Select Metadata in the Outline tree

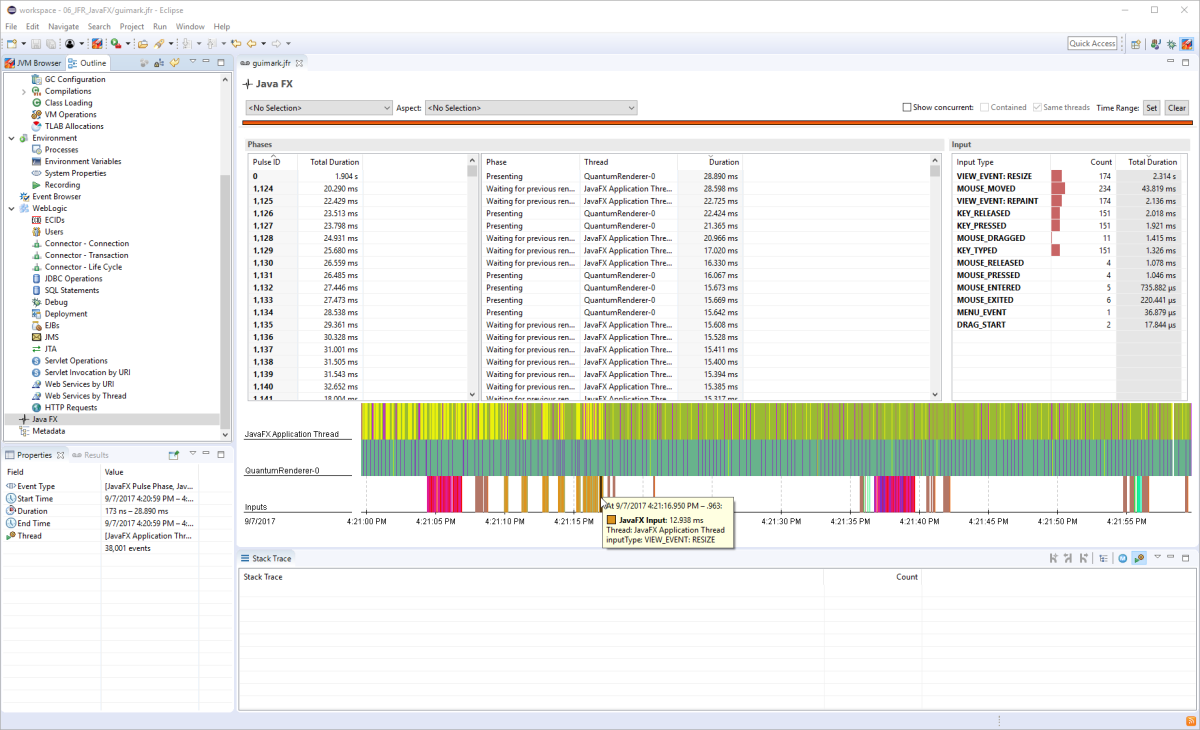(48, 431)
